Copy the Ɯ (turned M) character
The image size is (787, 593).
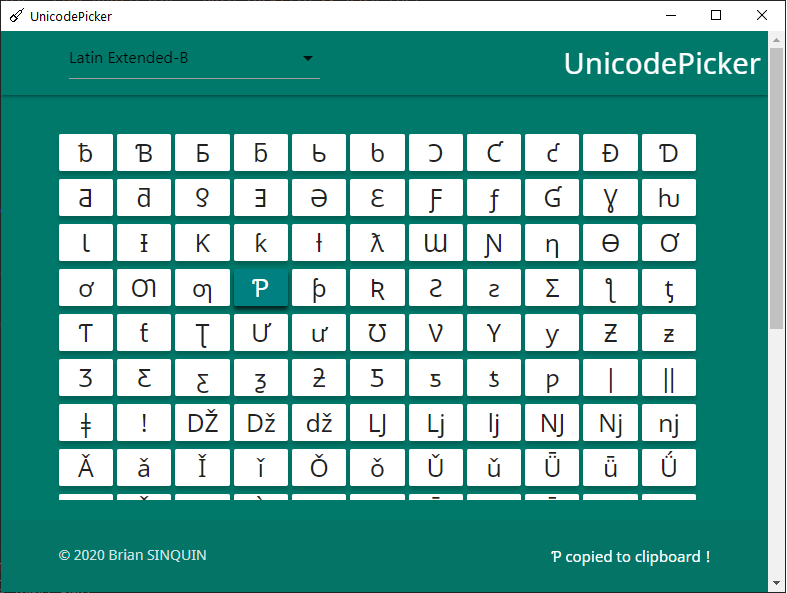click(436, 243)
